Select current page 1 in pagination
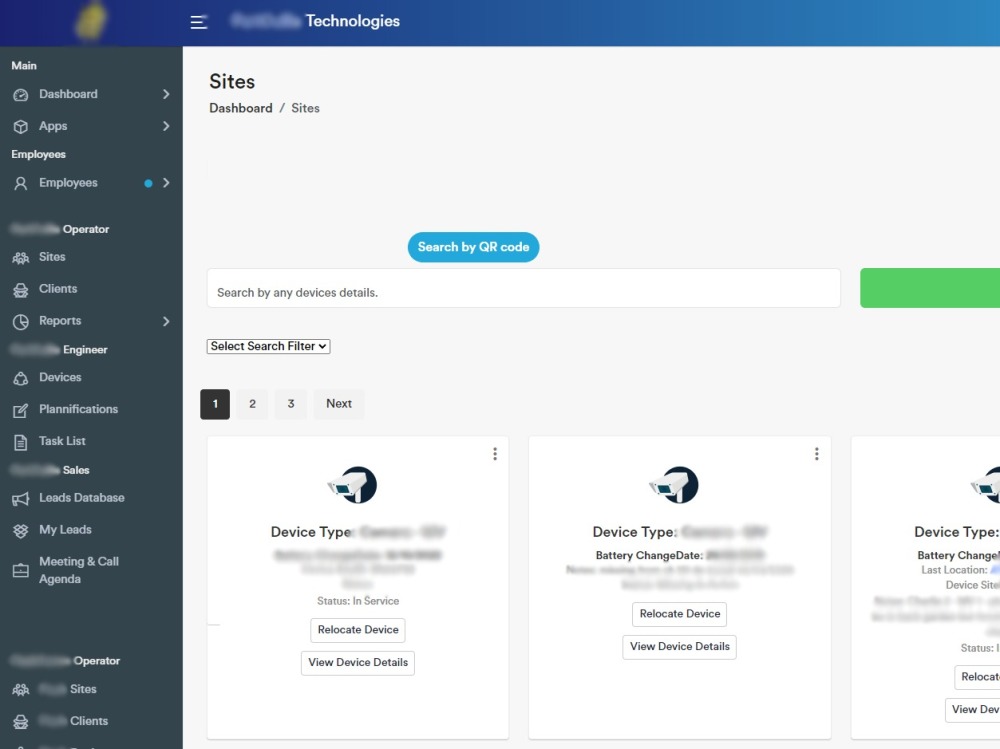 coord(215,404)
